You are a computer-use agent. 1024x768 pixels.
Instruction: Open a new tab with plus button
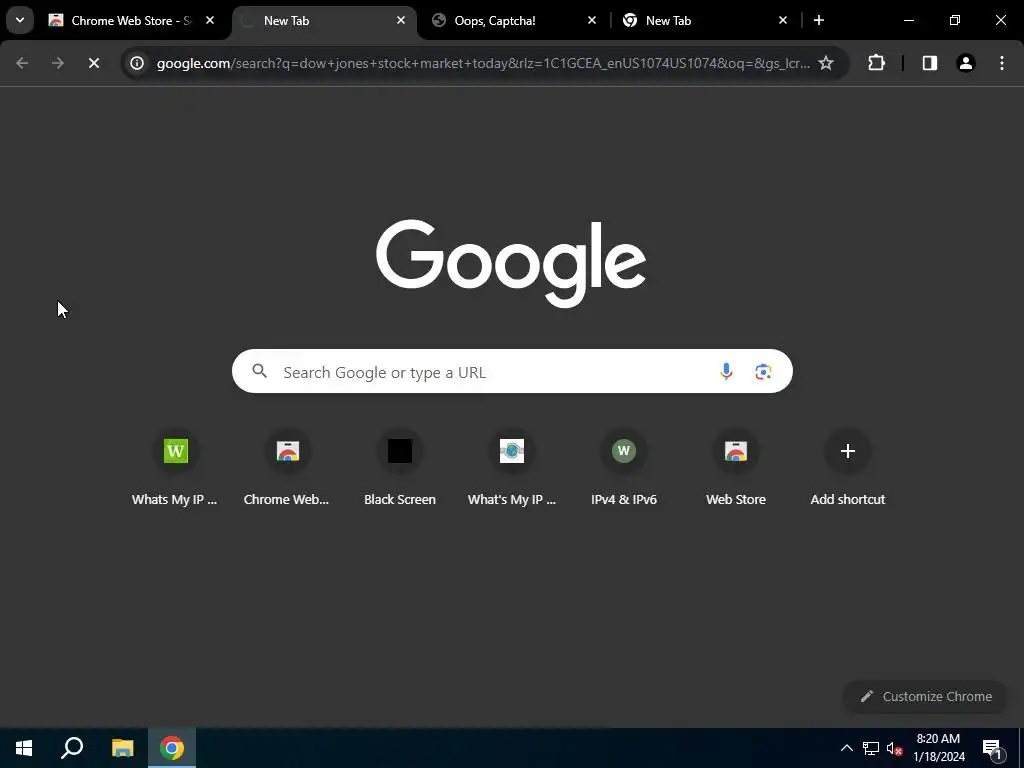click(x=819, y=20)
